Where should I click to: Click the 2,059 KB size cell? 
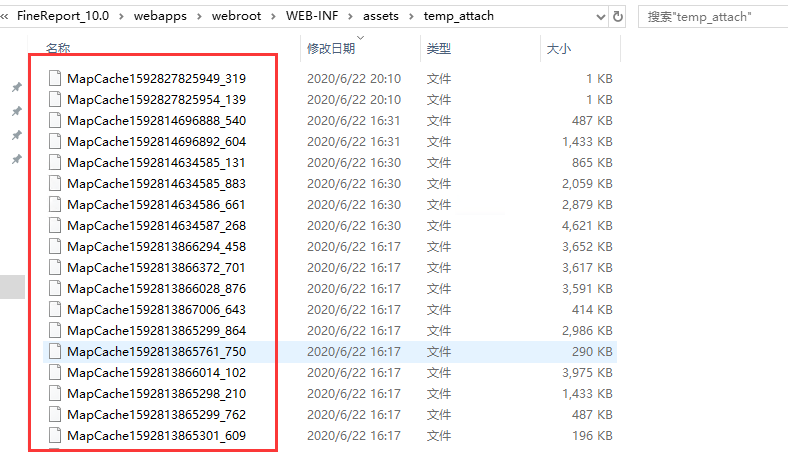coord(587,183)
